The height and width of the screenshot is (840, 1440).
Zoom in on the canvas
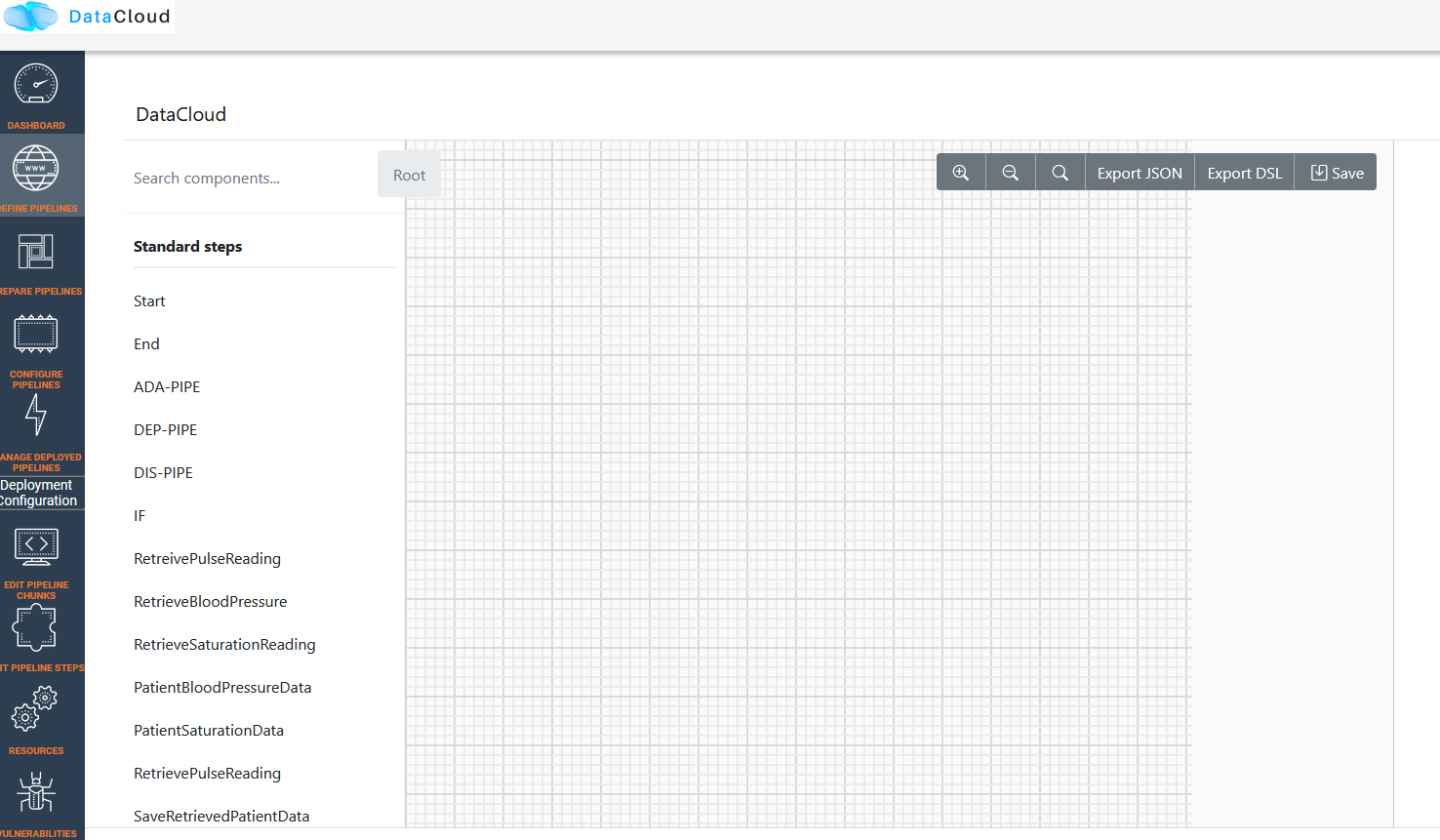point(961,173)
